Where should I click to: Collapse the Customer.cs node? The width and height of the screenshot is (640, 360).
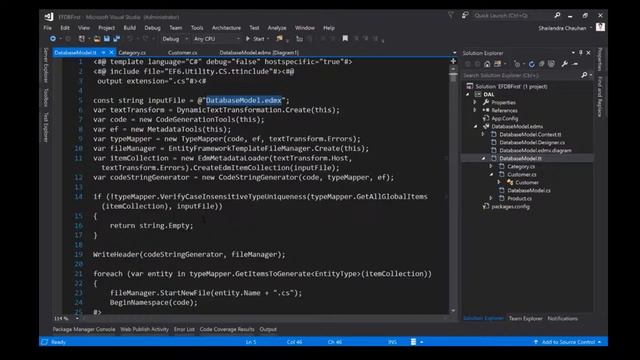click(x=491, y=175)
